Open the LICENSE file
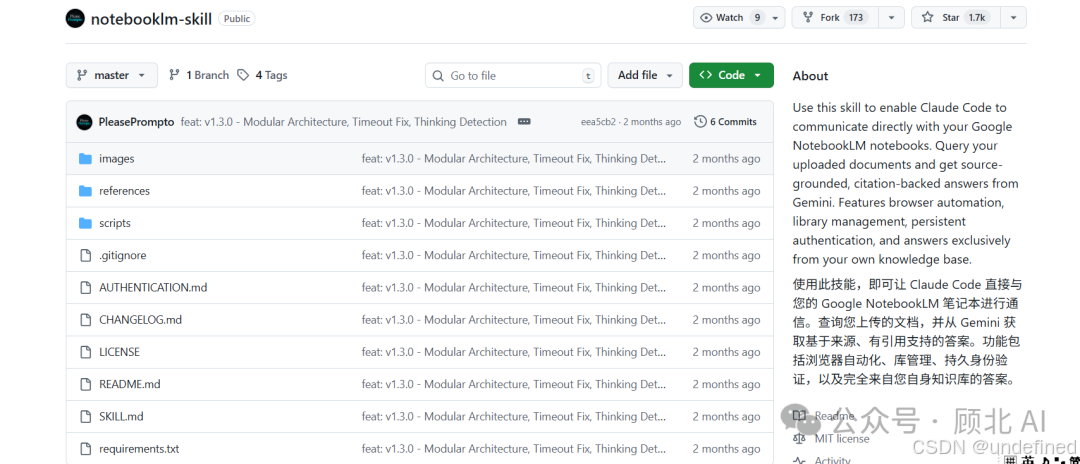The height and width of the screenshot is (464, 1080). coord(119,352)
